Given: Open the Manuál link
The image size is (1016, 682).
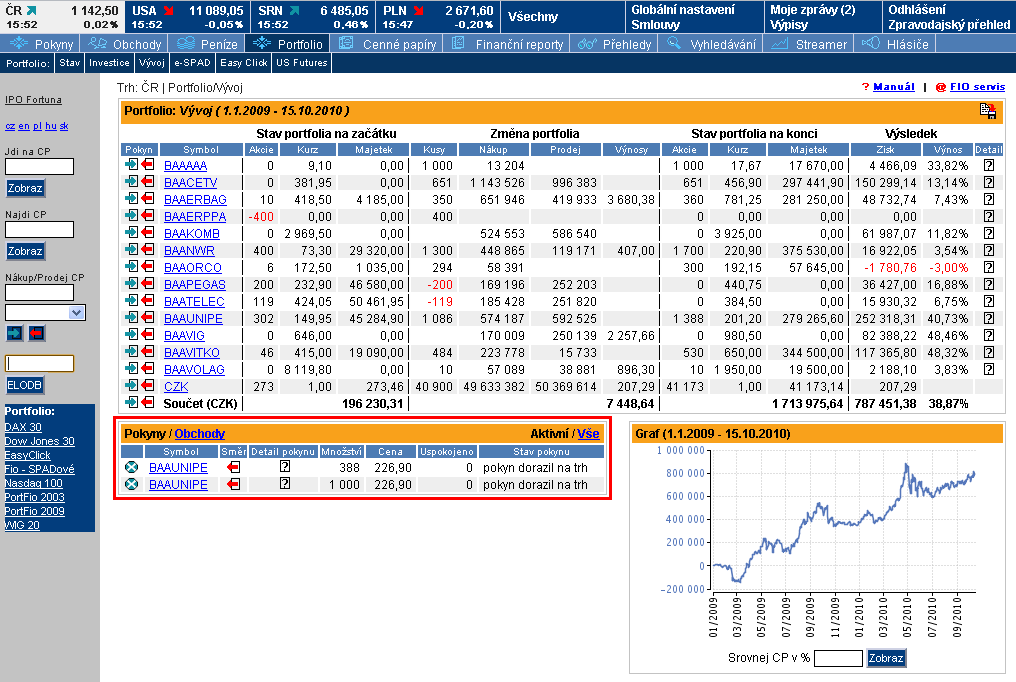Looking at the screenshot, I should click(x=894, y=87).
